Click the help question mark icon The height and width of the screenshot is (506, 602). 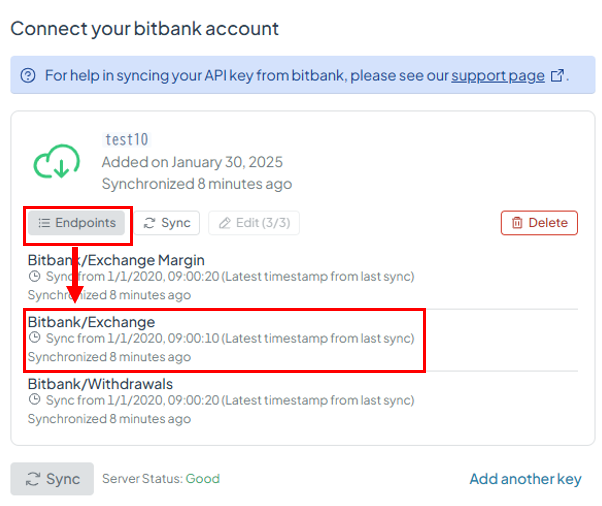pyautogui.click(x=28, y=75)
